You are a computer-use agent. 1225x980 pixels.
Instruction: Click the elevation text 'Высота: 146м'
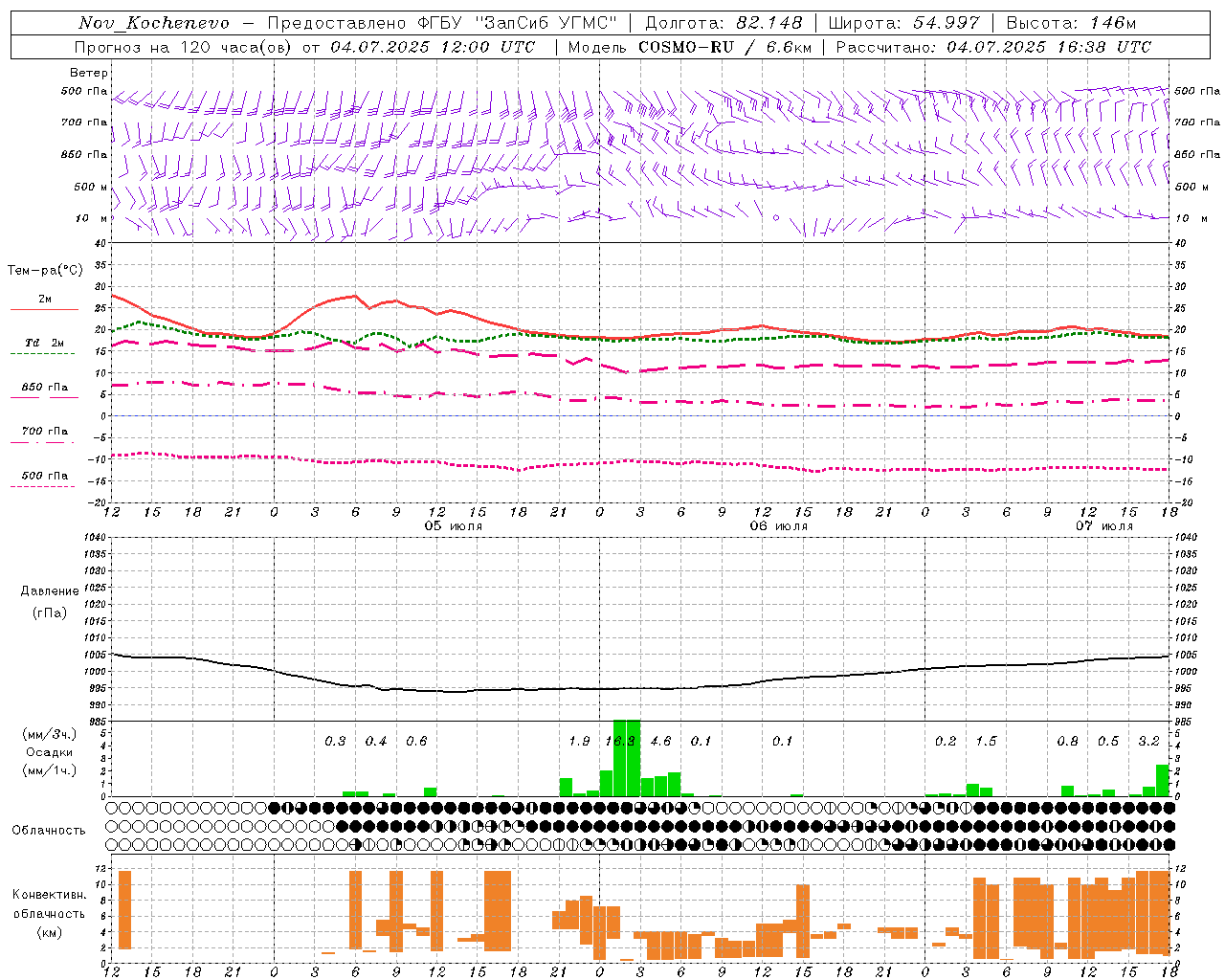tap(1071, 23)
